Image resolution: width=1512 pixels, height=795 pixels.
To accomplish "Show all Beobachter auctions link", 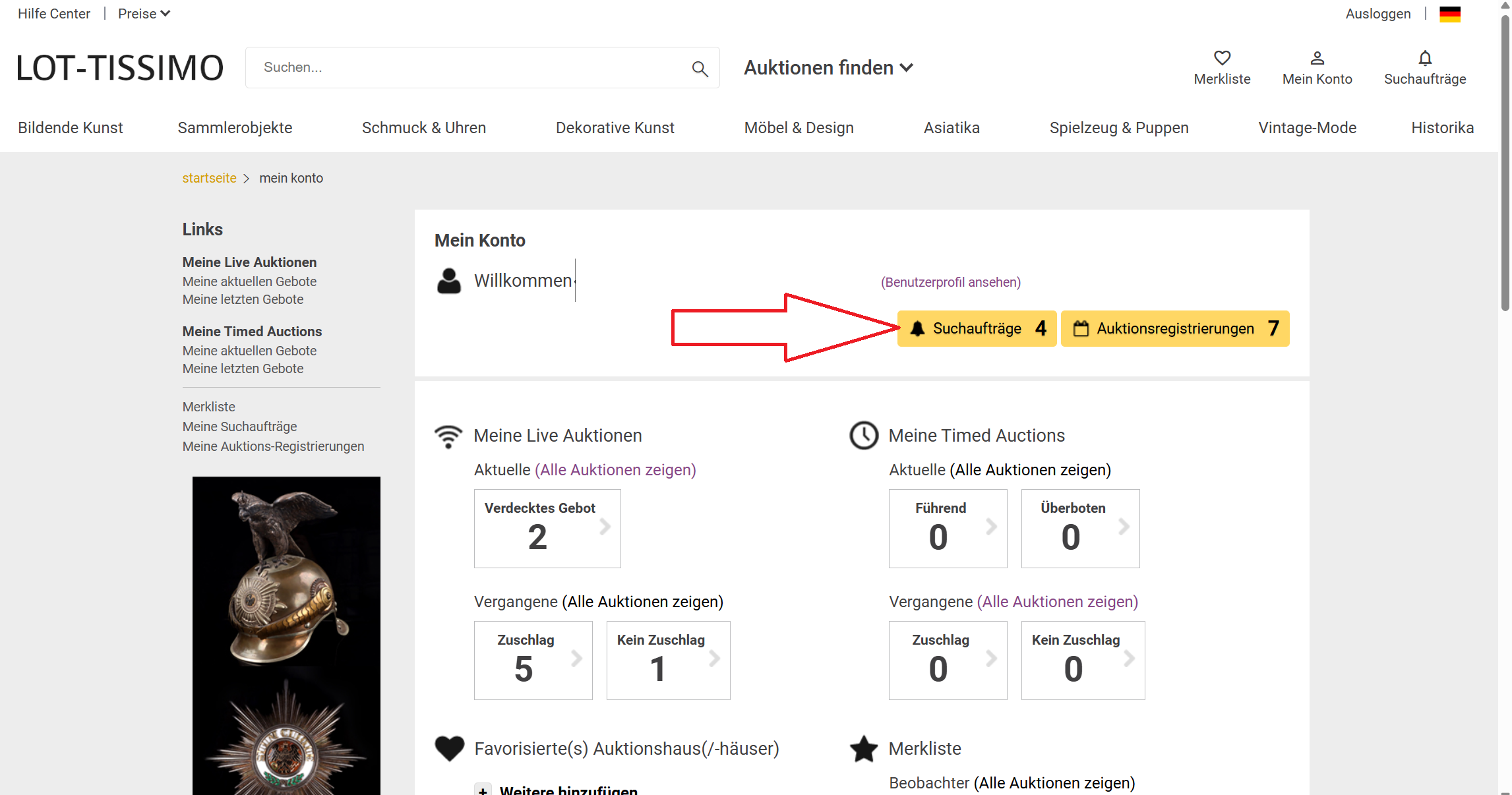I will 1054,783.
